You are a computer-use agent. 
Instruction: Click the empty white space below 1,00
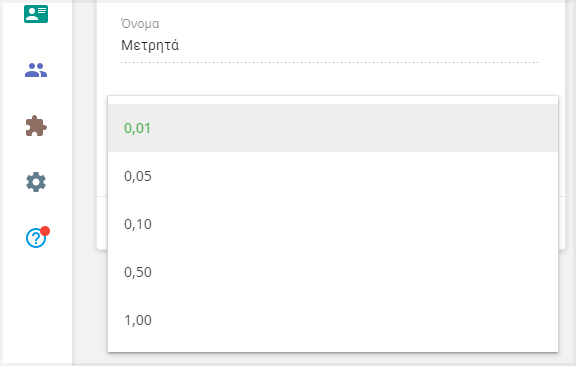coord(333,348)
